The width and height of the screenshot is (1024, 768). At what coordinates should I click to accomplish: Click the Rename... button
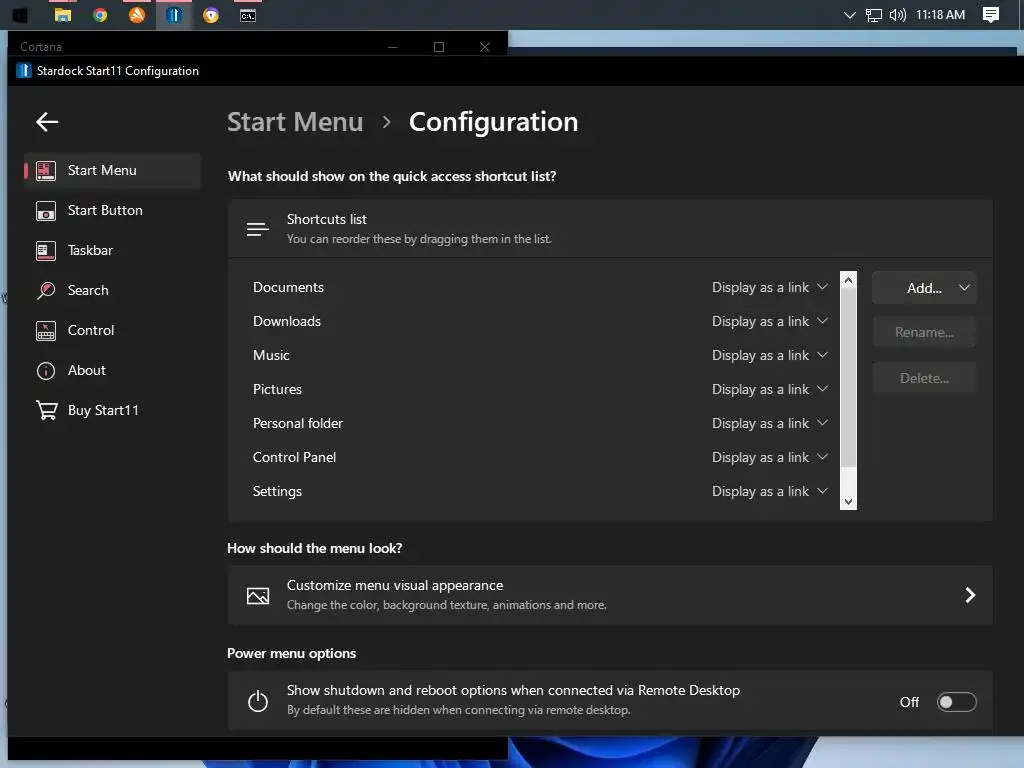tap(924, 332)
